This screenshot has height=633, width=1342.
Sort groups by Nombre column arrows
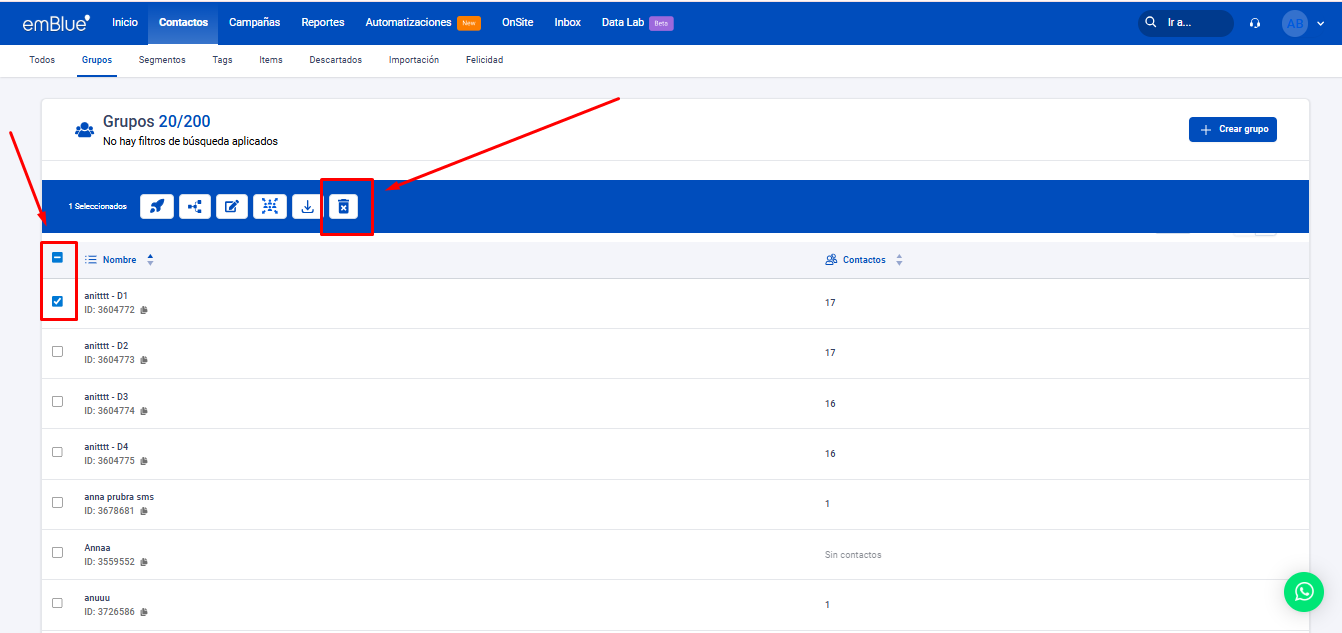(x=150, y=260)
